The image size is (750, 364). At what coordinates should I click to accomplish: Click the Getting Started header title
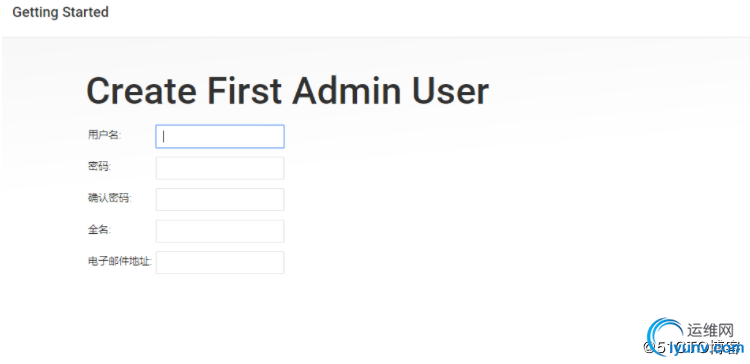(x=60, y=12)
